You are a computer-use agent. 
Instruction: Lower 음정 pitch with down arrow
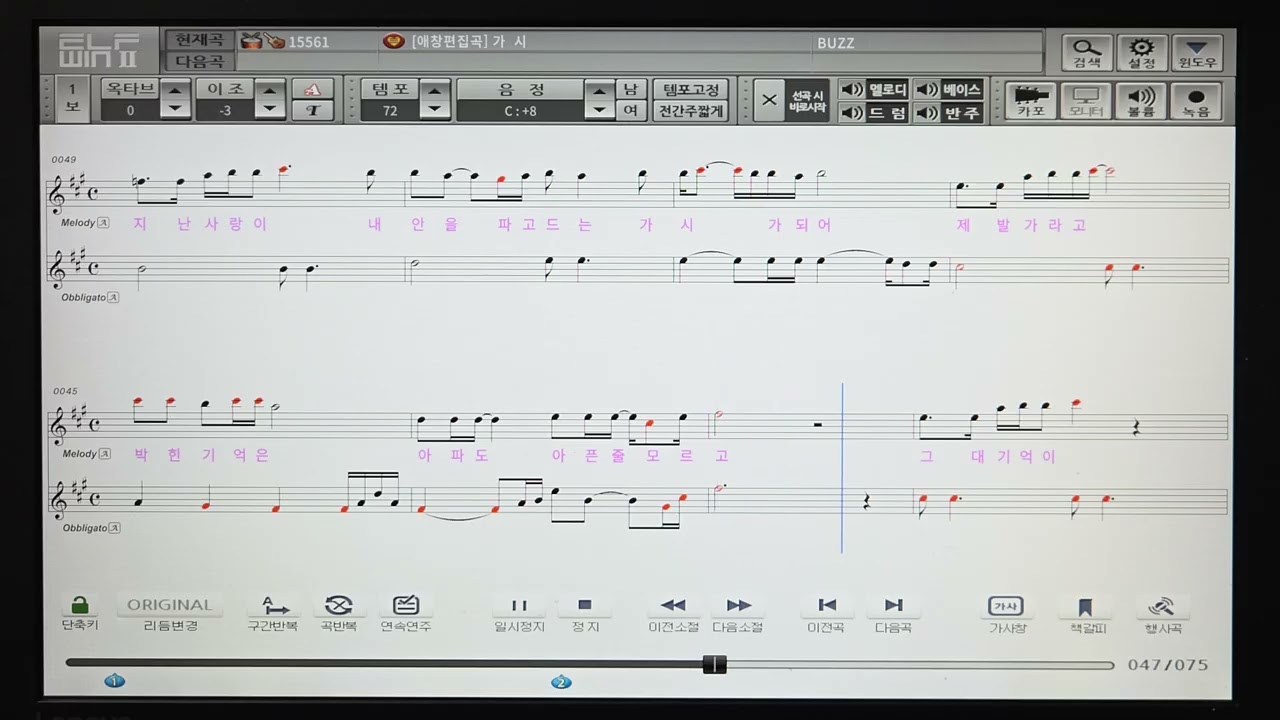point(598,110)
